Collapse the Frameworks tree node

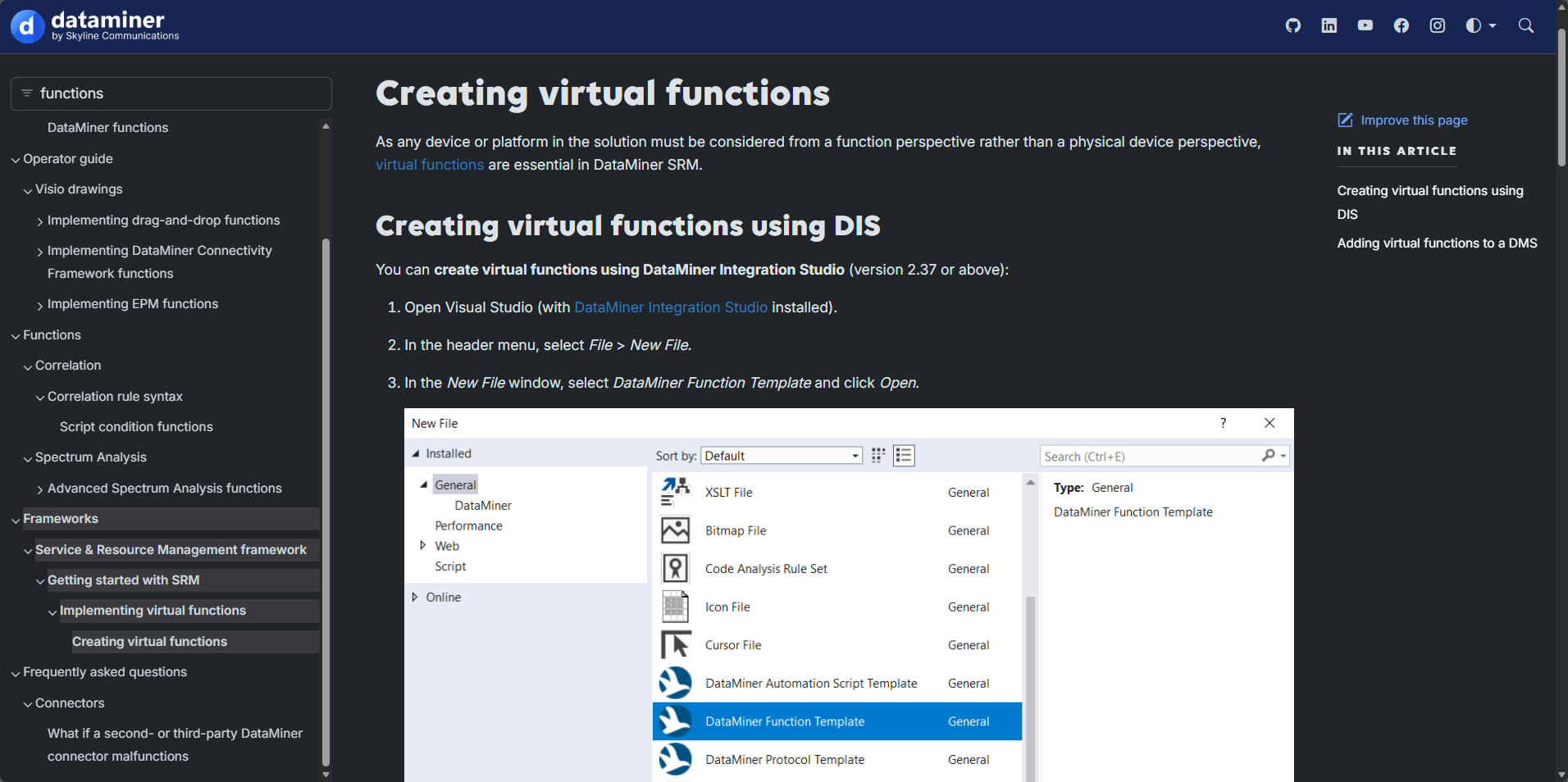point(16,520)
